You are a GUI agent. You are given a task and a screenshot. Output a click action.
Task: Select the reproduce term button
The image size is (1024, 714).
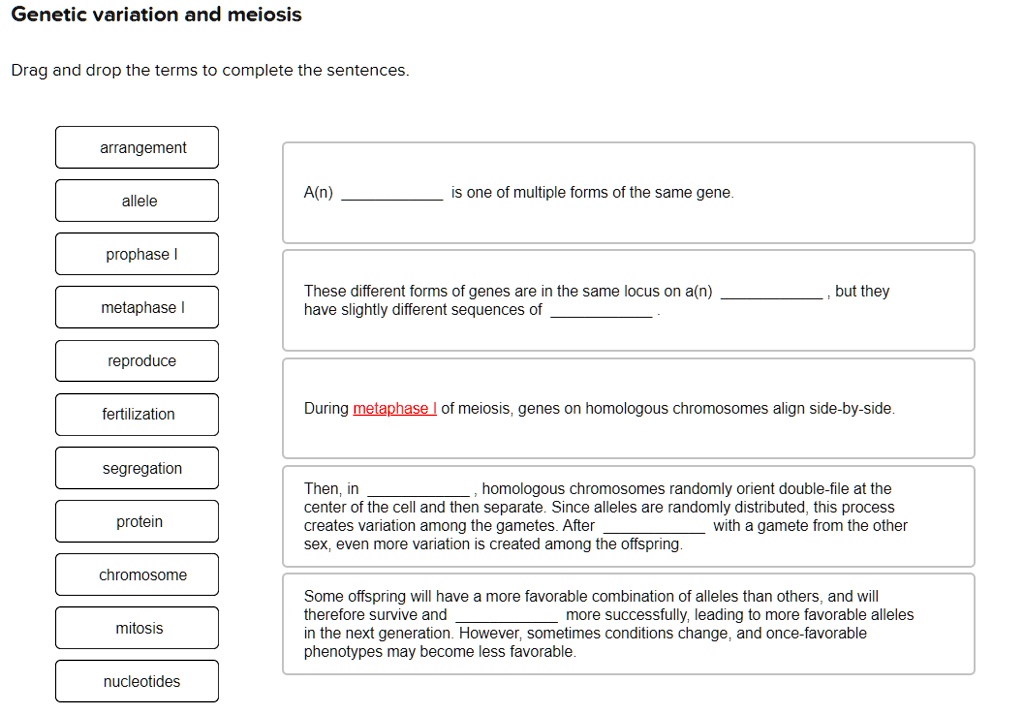[136, 360]
